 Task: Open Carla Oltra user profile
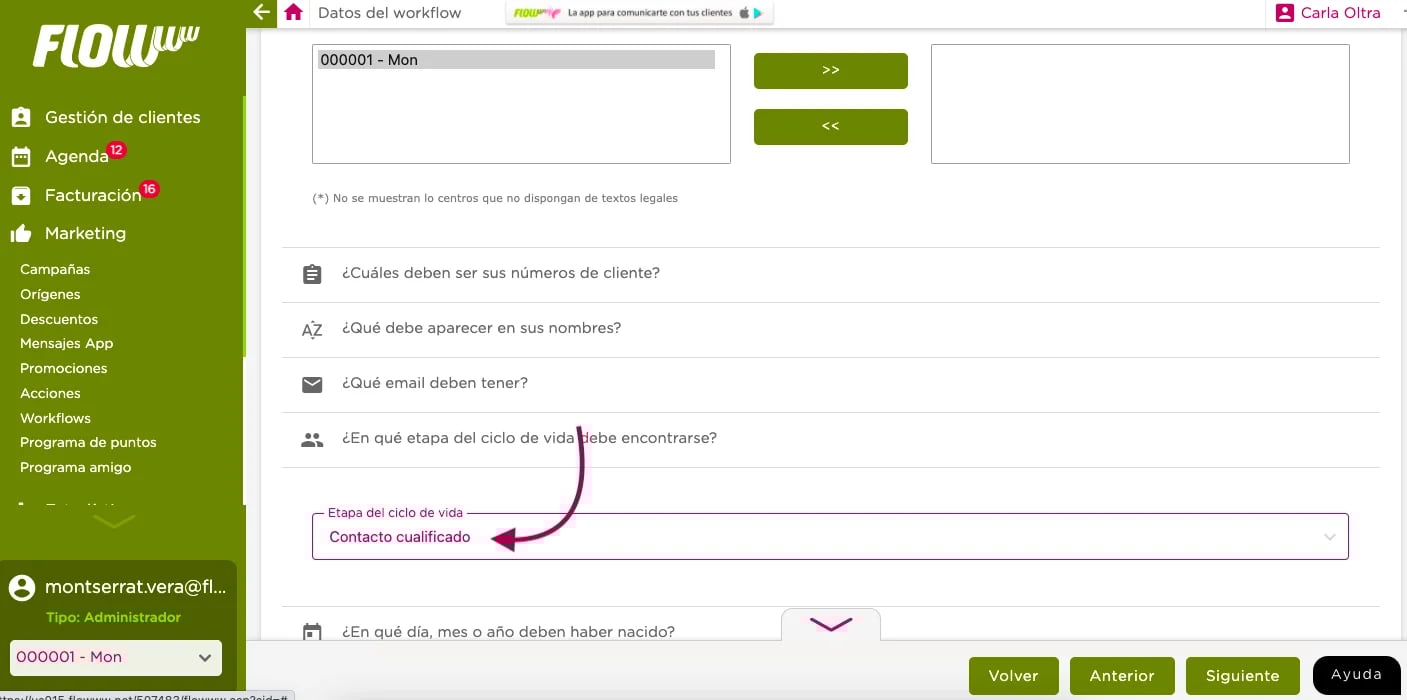1329,13
